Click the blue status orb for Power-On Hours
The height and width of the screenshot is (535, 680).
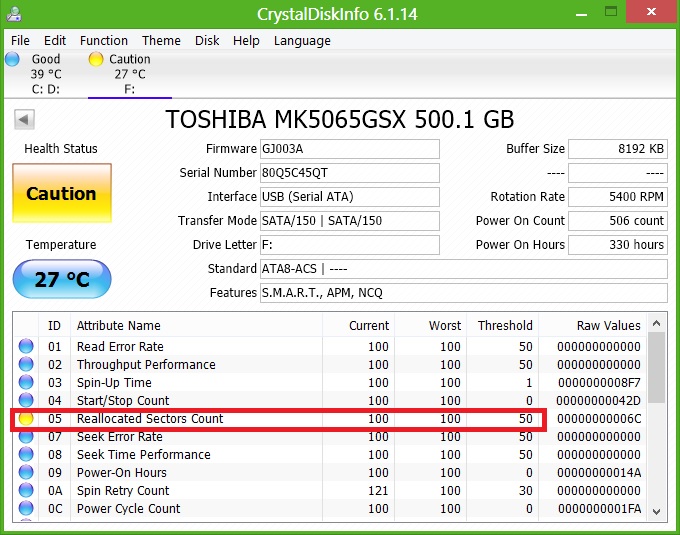click(x=26, y=472)
